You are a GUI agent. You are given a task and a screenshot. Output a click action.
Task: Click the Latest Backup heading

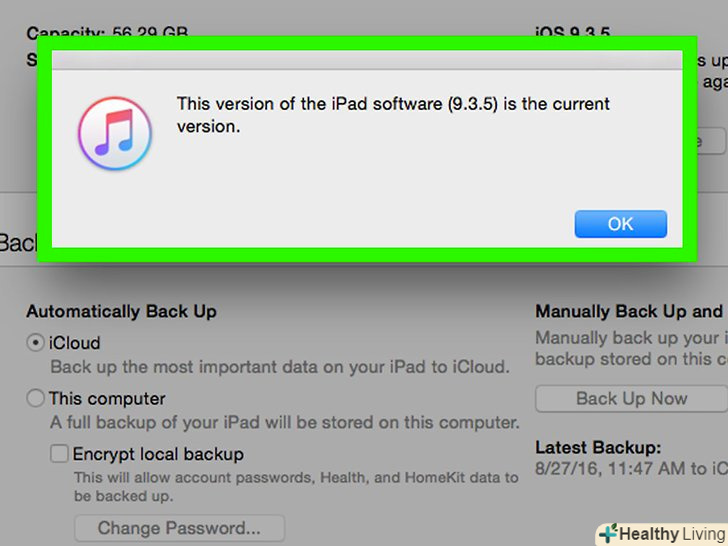(598, 448)
